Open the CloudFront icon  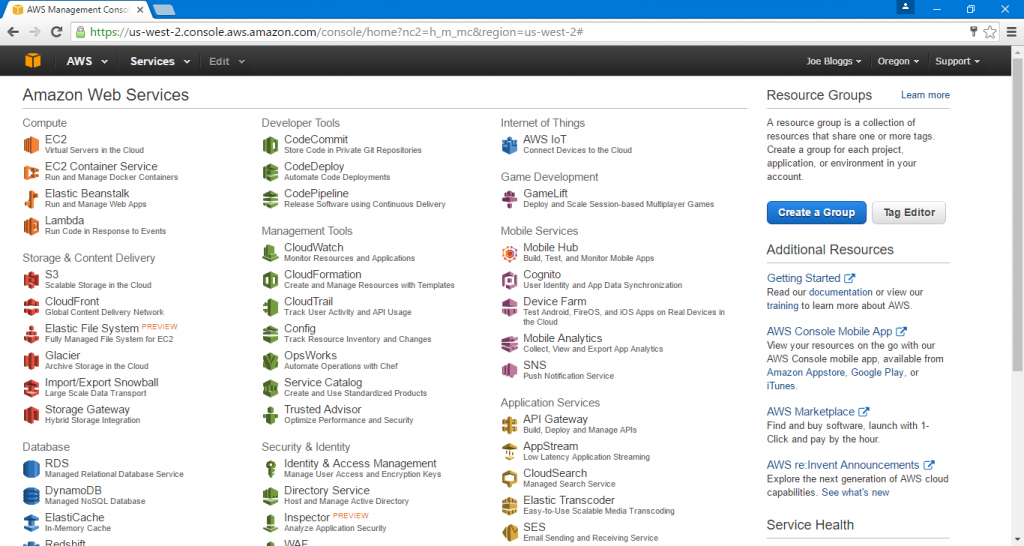pyautogui.click(x=31, y=307)
